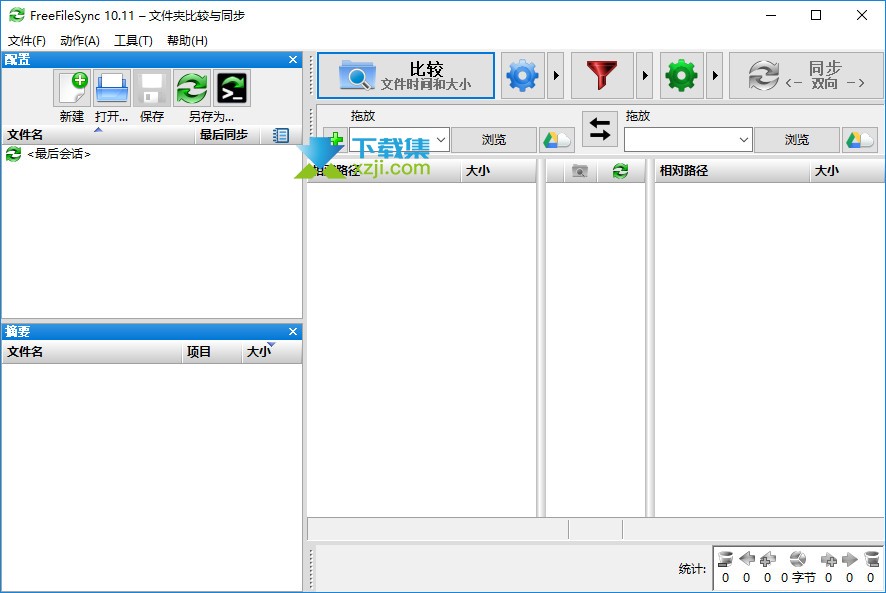Click the 统计: statistics label
Image resolution: width=886 pixels, height=593 pixels.
(x=692, y=569)
